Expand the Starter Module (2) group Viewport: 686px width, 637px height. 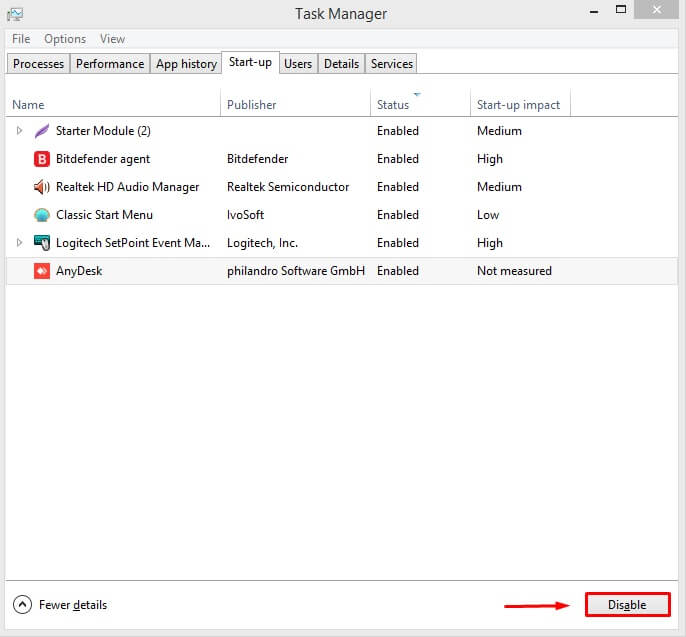tap(19, 130)
